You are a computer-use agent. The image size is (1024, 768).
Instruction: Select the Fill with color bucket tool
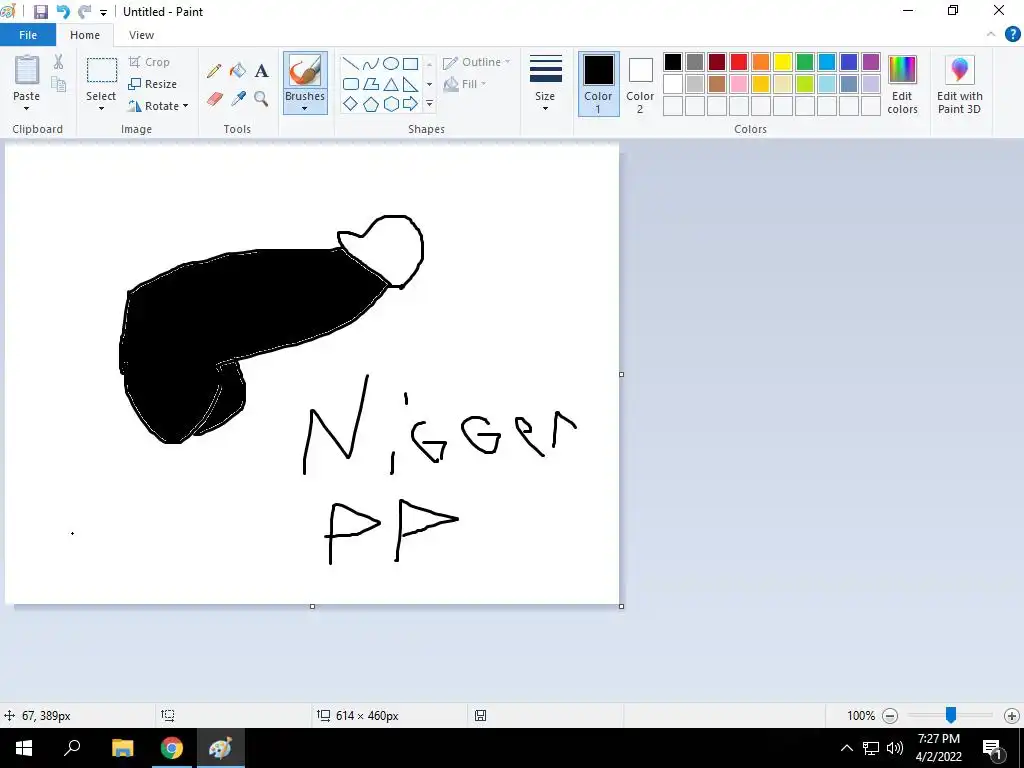coord(238,70)
